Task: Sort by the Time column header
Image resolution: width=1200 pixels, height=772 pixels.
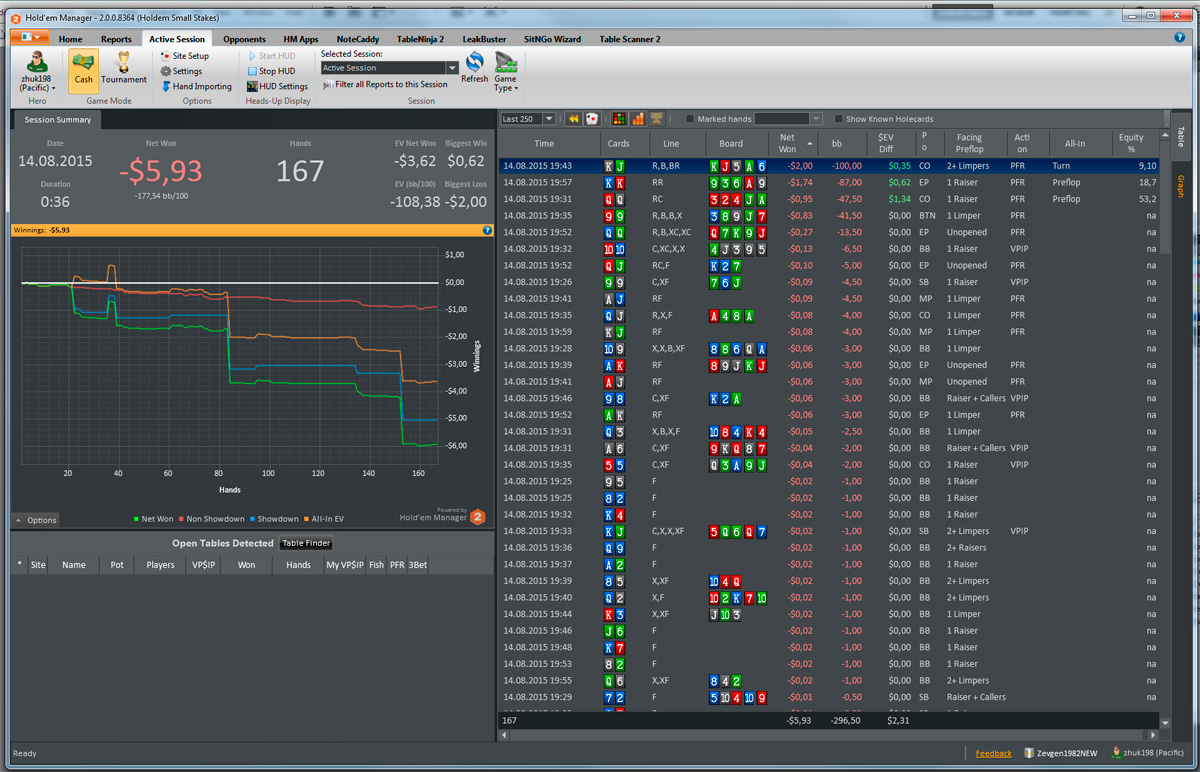Action: tap(544, 143)
